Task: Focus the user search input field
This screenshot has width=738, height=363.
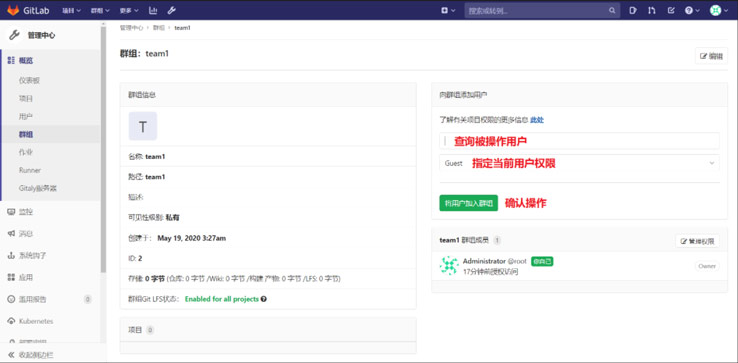Action: coord(579,141)
